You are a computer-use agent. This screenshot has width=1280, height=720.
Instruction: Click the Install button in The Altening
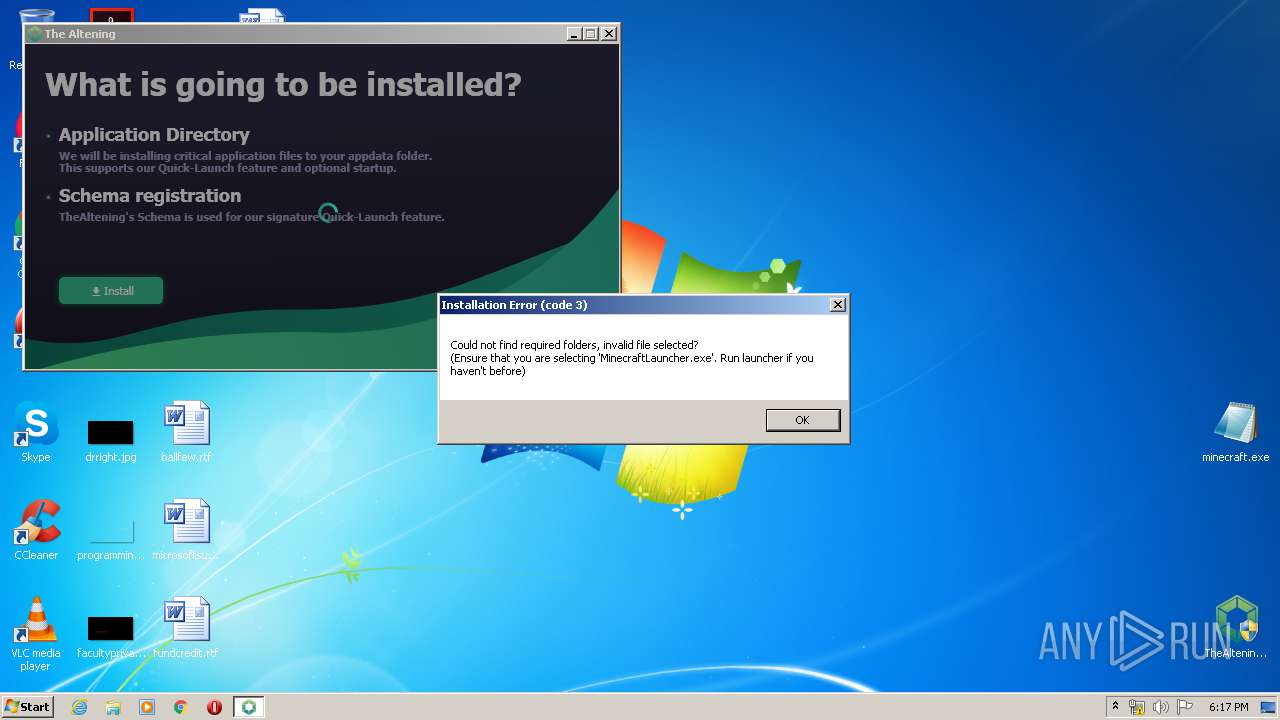pos(111,291)
